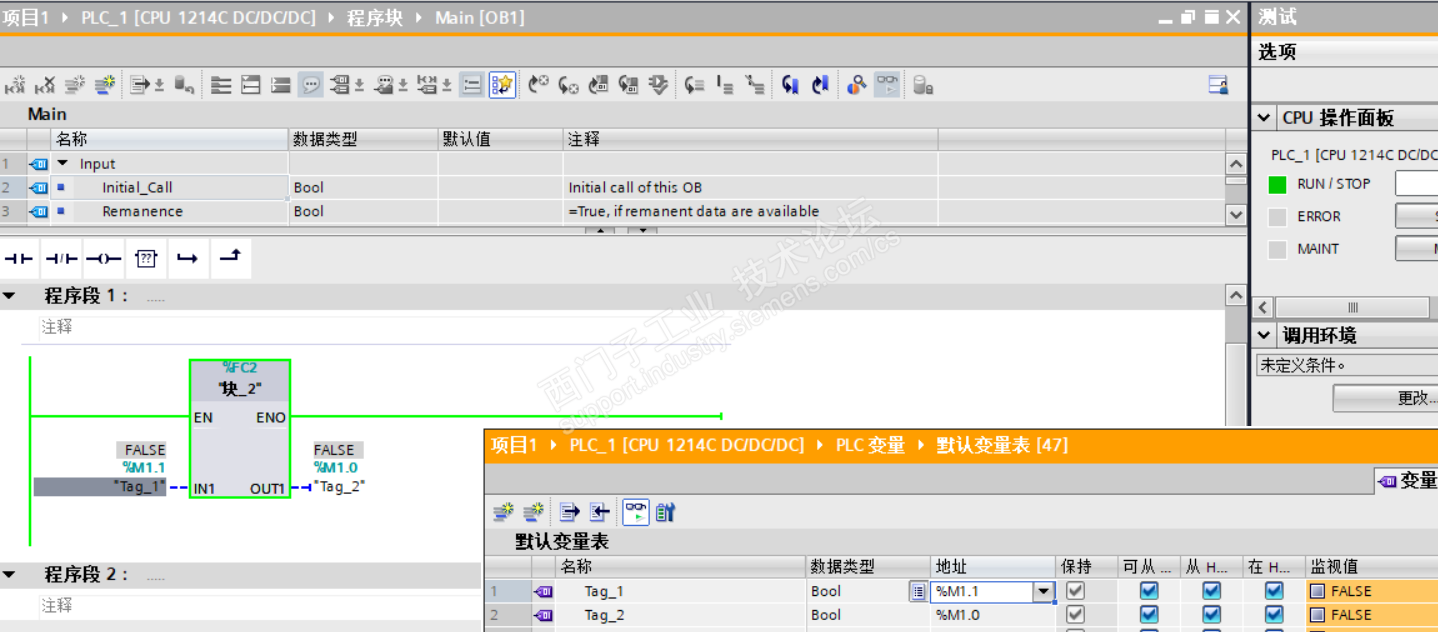Collapse program segment 1 (程序段 1)
The image size is (1438, 632).
pyautogui.click(x=9, y=296)
